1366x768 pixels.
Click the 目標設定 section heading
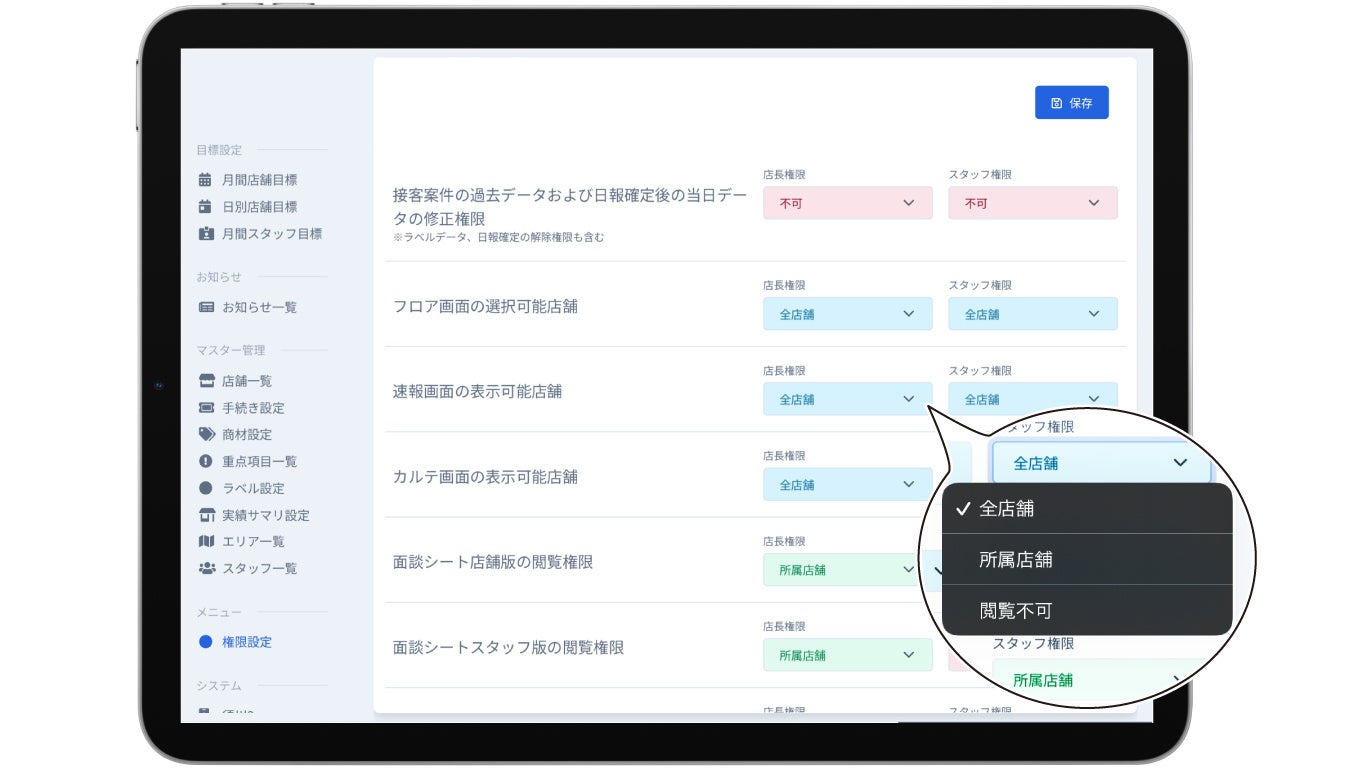tap(219, 150)
